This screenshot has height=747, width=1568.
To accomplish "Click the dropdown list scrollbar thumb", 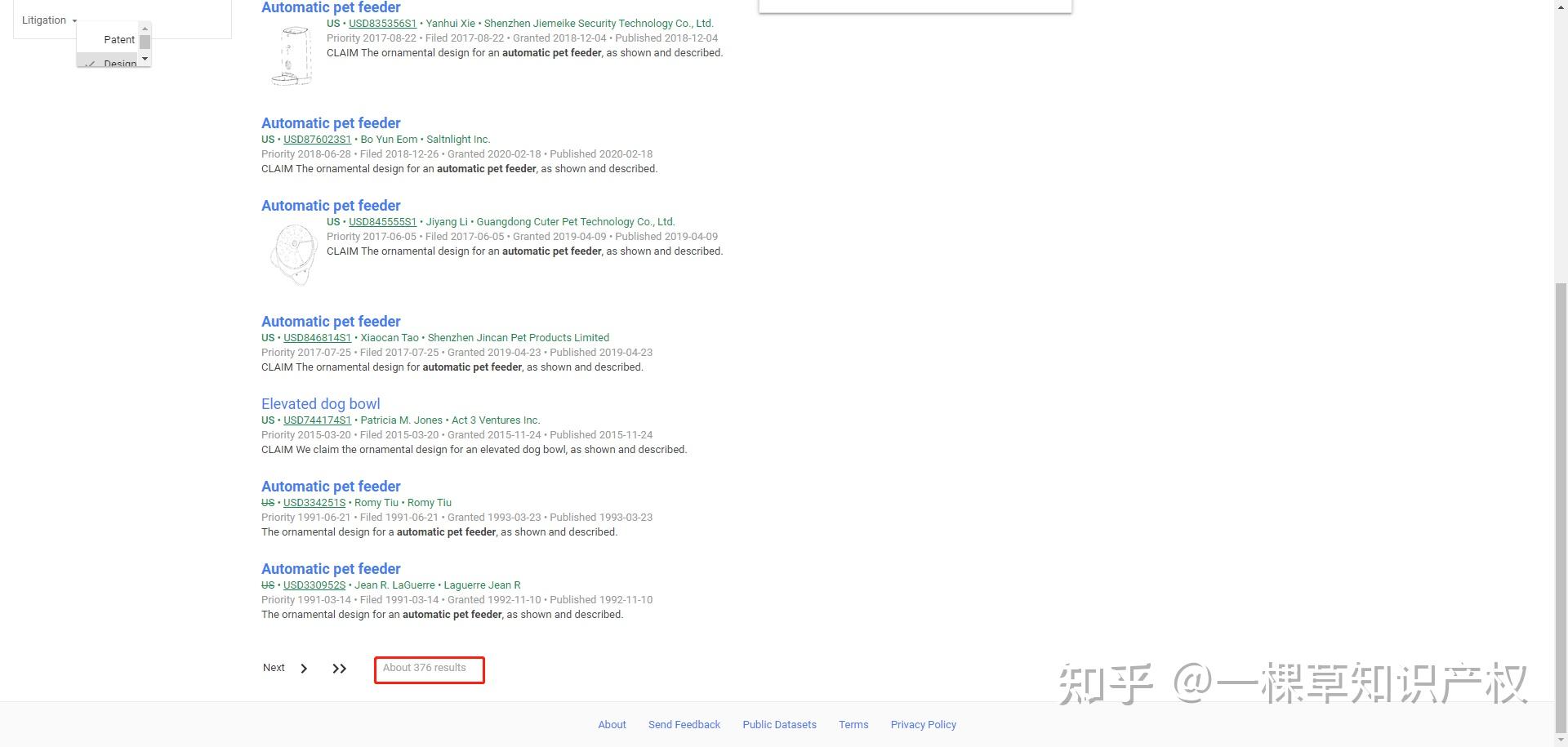I will (145, 42).
